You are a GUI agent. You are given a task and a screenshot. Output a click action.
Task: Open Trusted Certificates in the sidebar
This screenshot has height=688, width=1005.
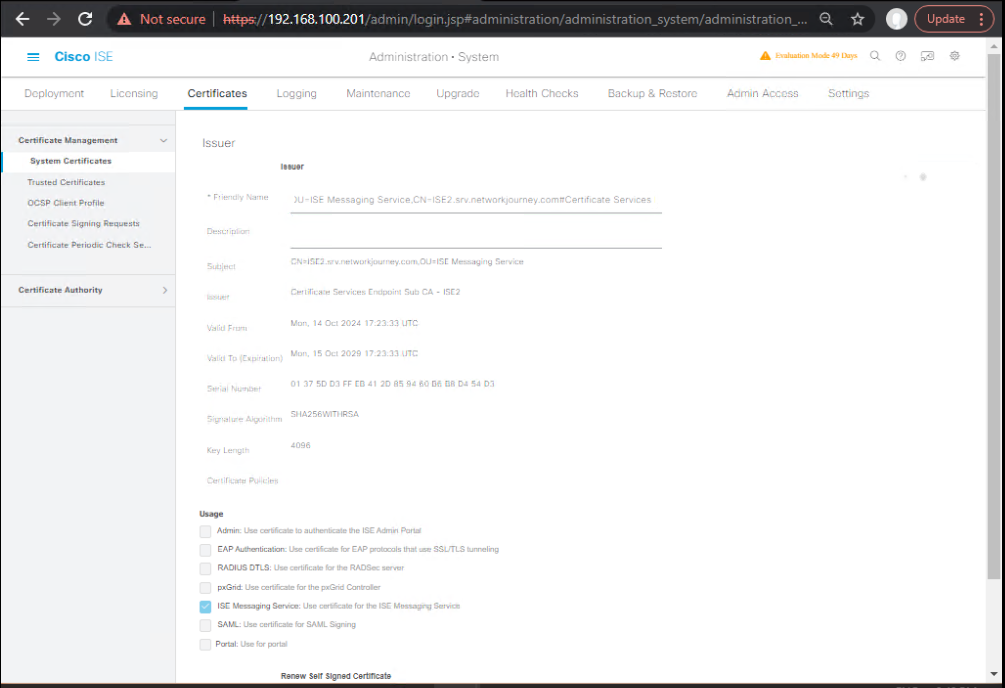pyautogui.click(x=66, y=183)
